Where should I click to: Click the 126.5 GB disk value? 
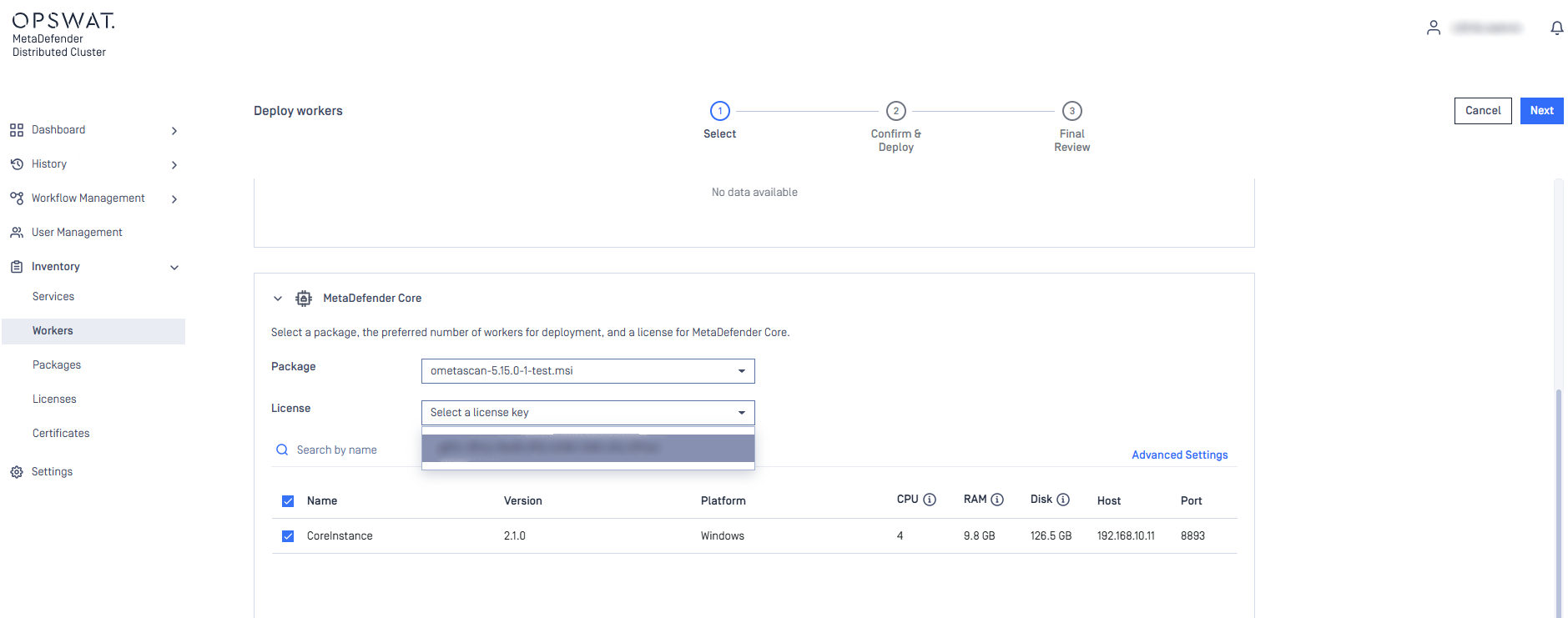tap(1051, 536)
